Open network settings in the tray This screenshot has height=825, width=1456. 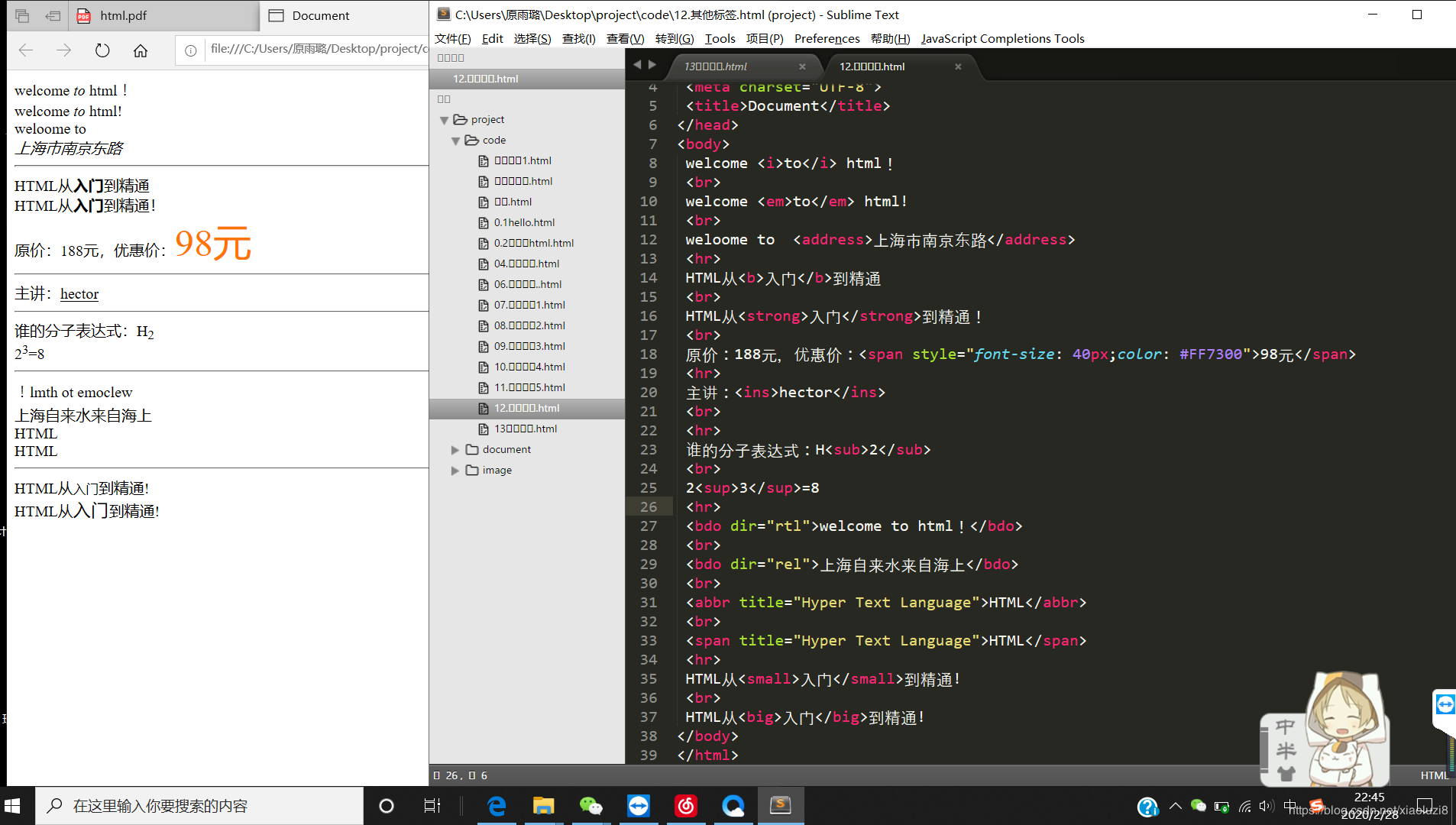[1245, 806]
